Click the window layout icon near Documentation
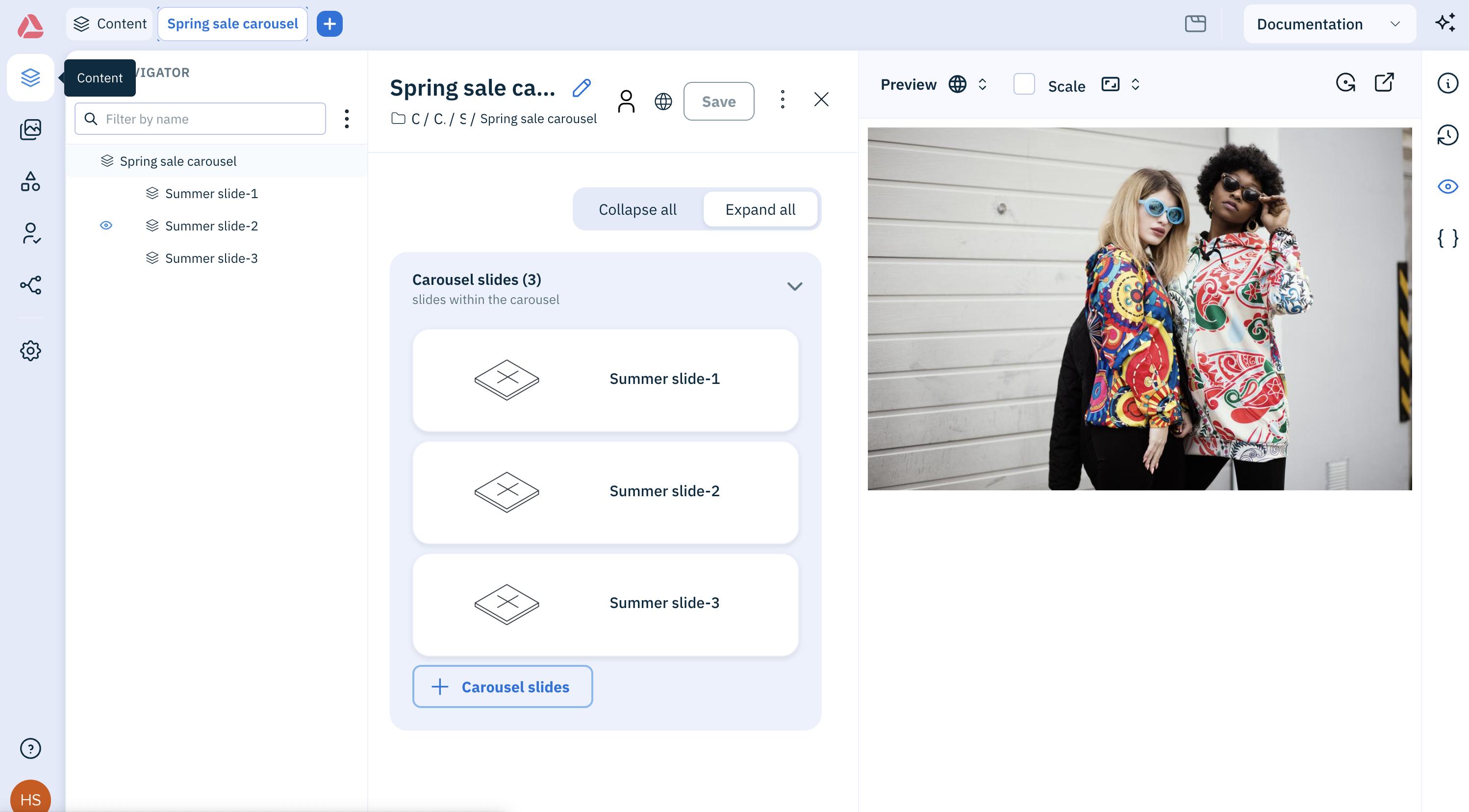This screenshot has width=1469, height=812. pos(1195,24)
